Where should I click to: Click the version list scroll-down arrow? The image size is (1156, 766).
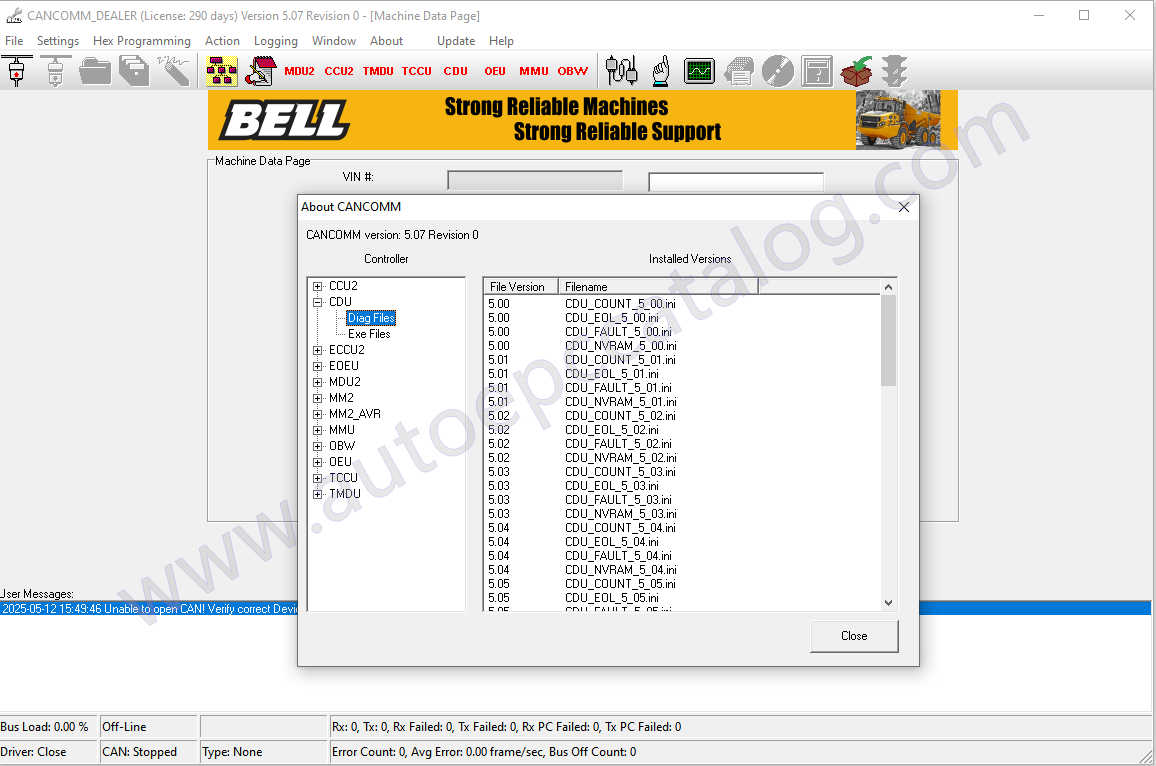(x=888, y=602)
